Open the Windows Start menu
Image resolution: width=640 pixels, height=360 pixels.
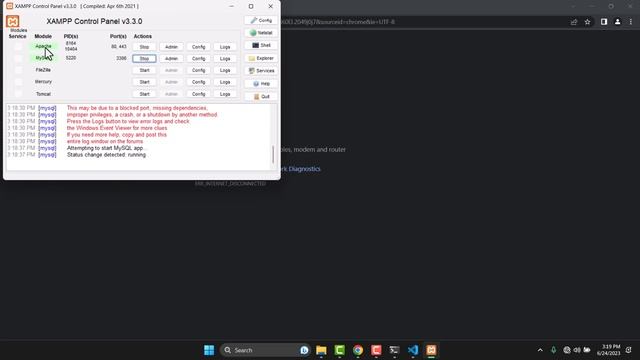tap(209, 350)
